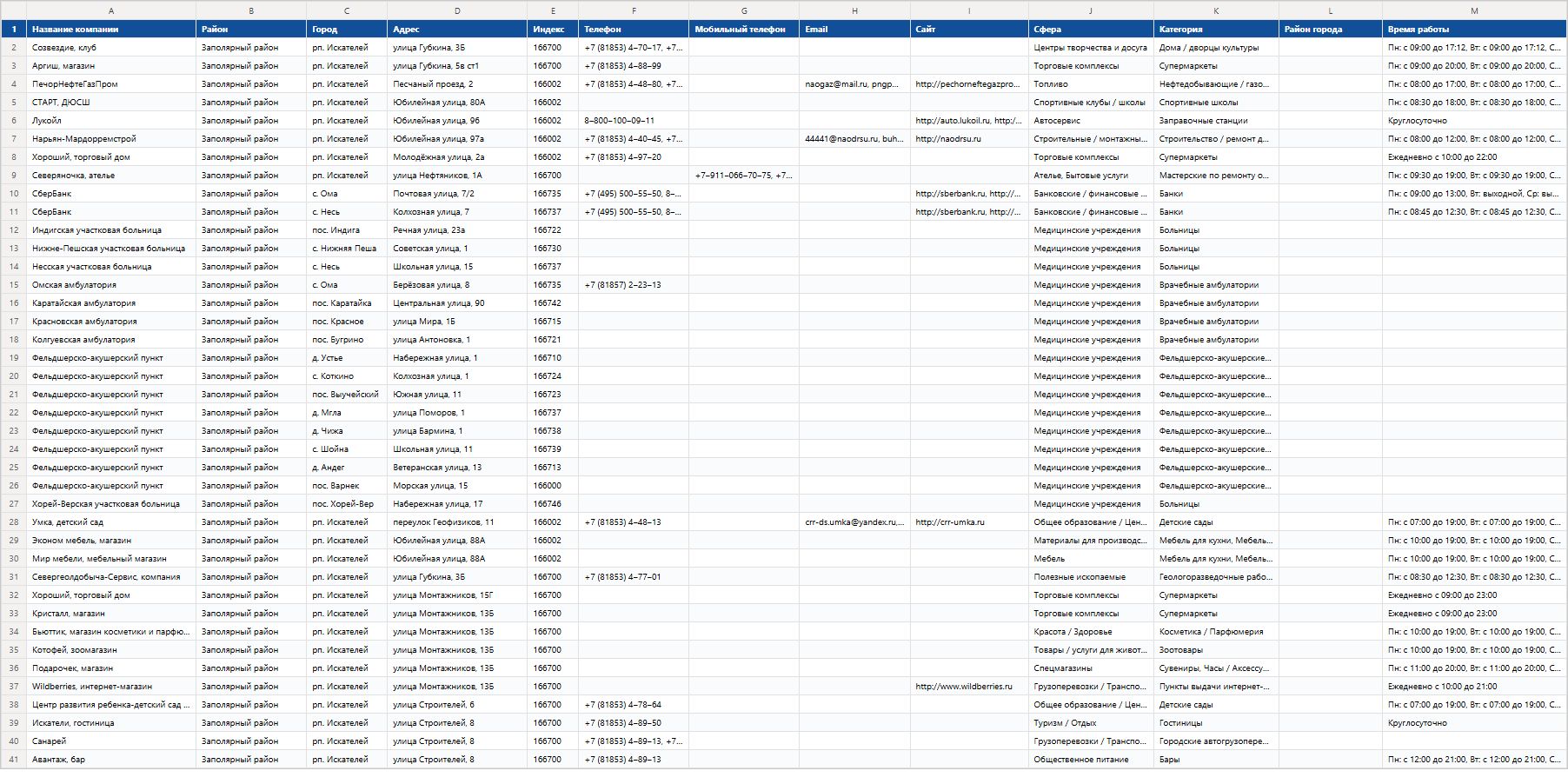Viewport: 1568px width, 784px height.
Task: Select the city cell "пос. Каратайка"
Action: [x=347, y=303]
